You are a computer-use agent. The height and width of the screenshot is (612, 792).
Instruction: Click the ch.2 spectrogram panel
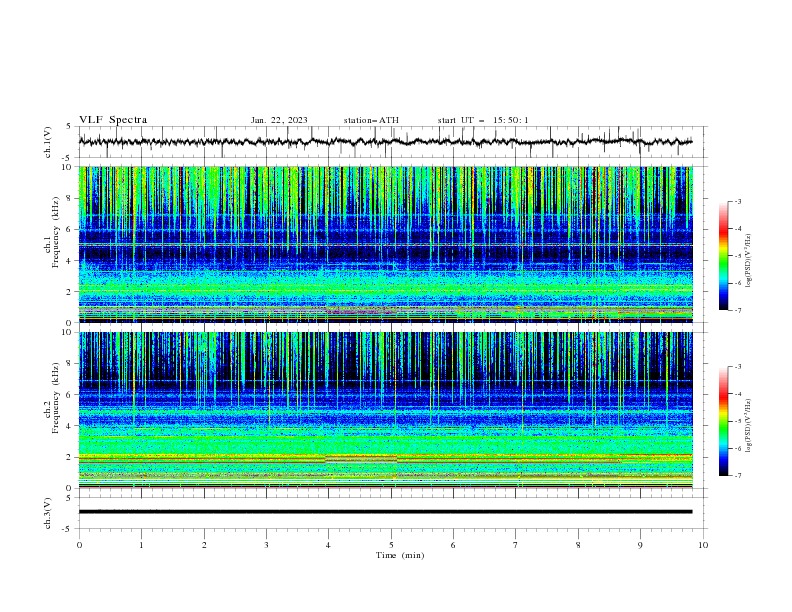click(385, 410)
